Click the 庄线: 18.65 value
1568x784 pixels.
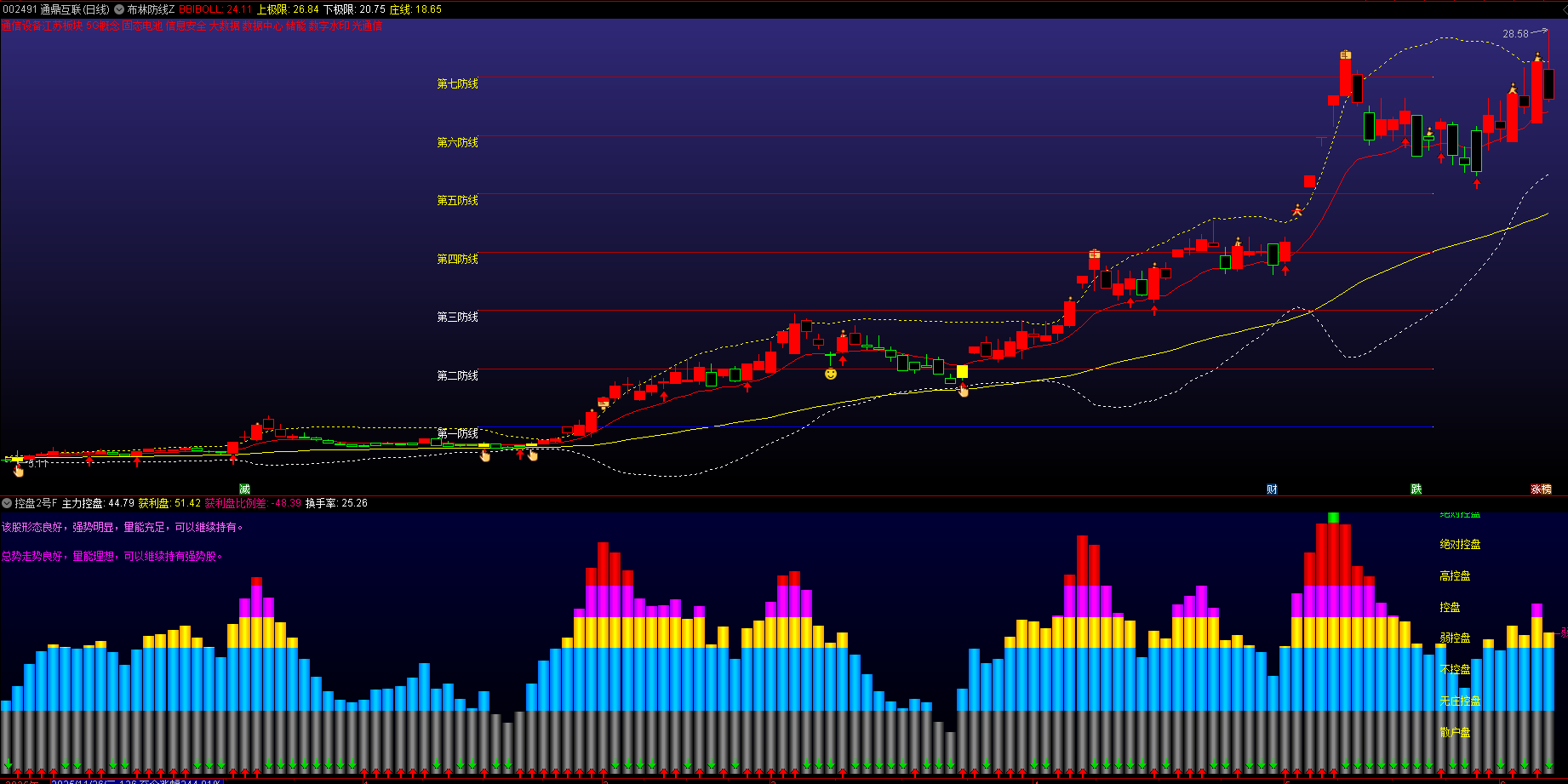coord(415,9)
